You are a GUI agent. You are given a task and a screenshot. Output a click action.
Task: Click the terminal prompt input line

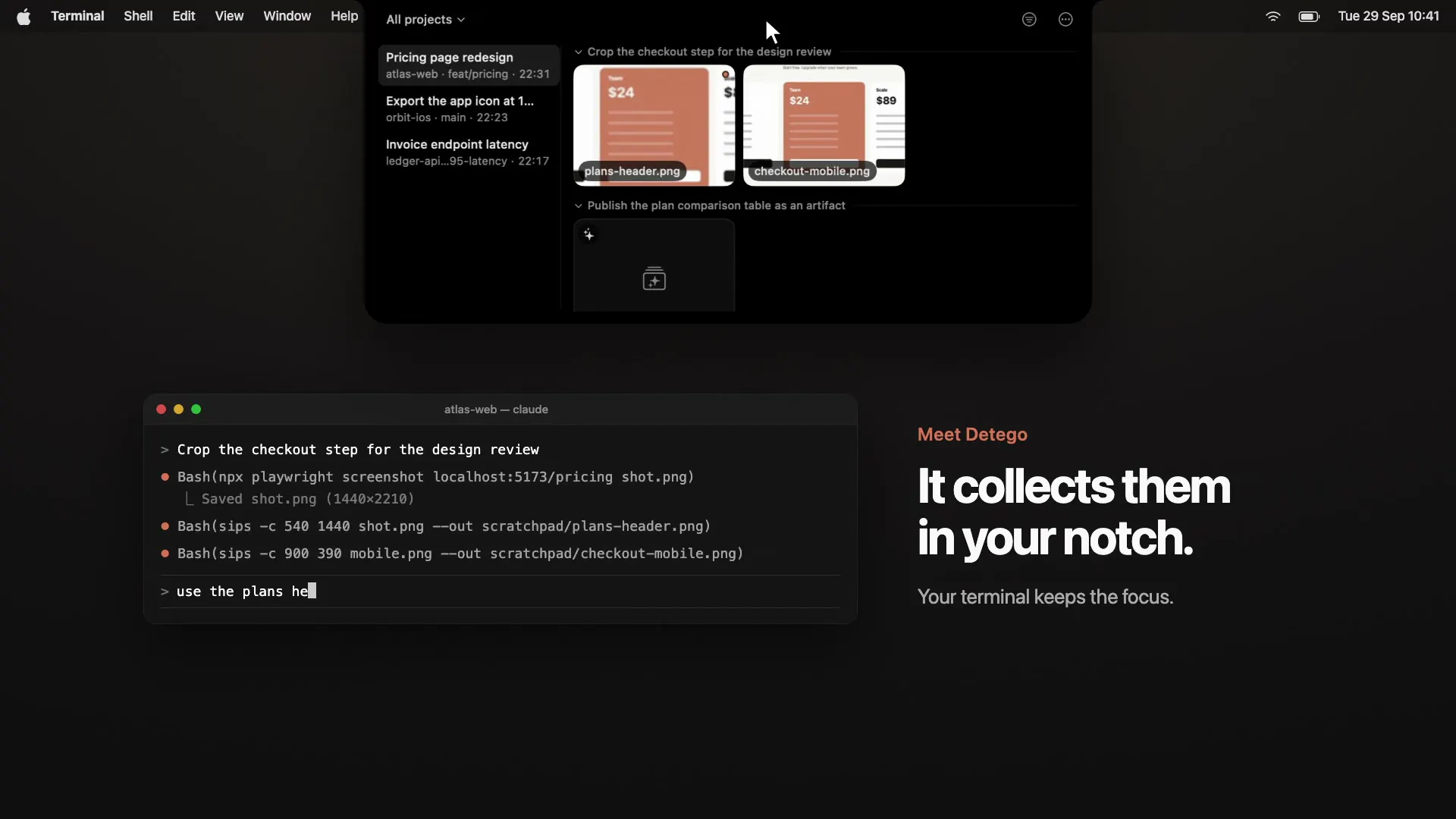(x=500, y=591)
